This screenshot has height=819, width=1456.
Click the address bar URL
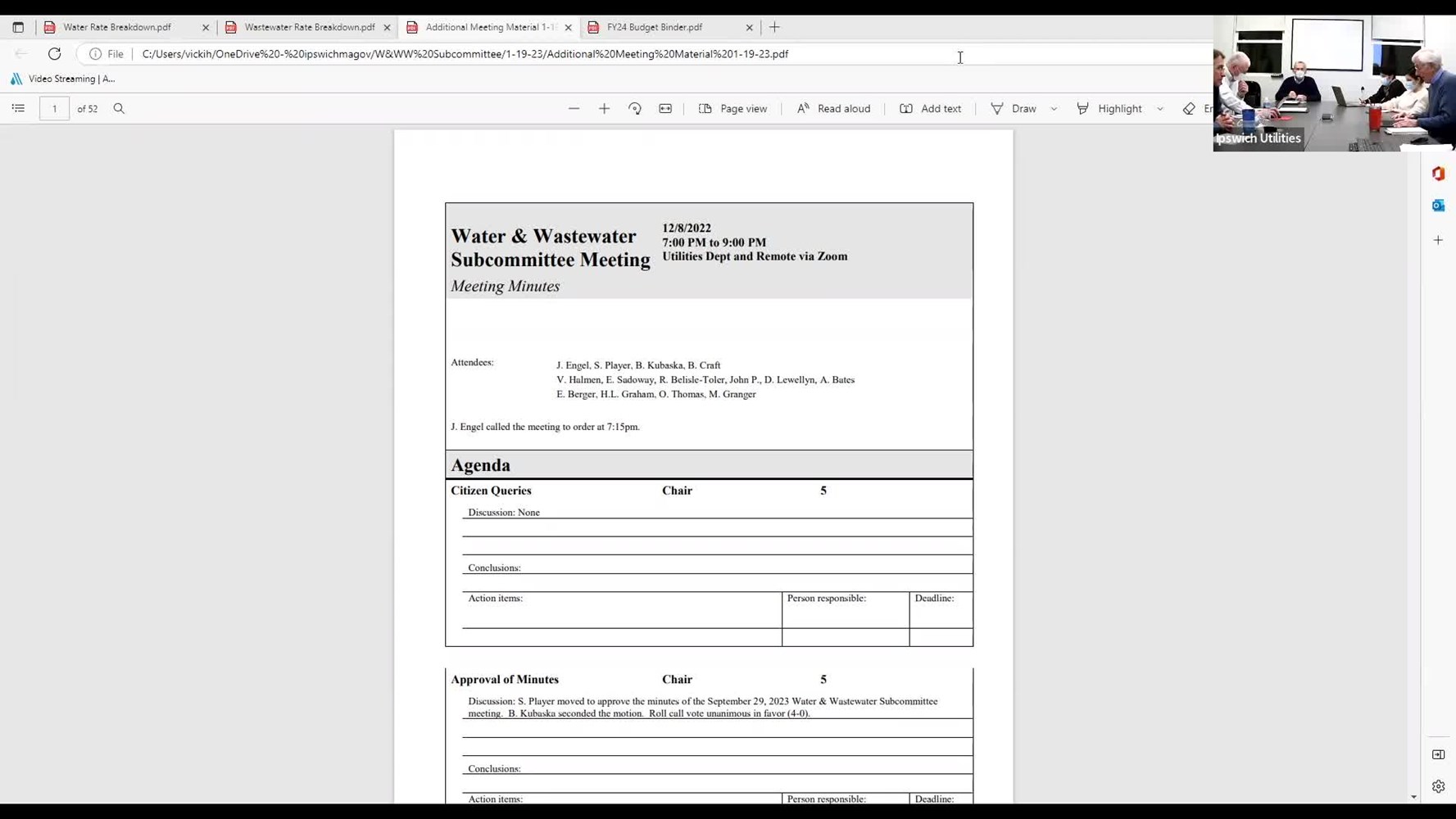[465, 54]
